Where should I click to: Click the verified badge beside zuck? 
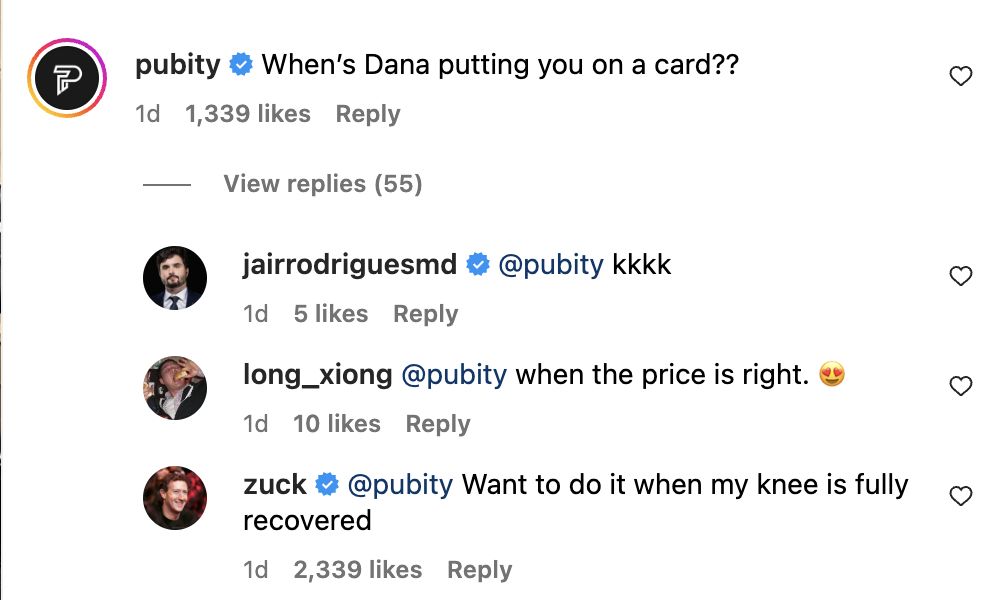coord(327,485)
